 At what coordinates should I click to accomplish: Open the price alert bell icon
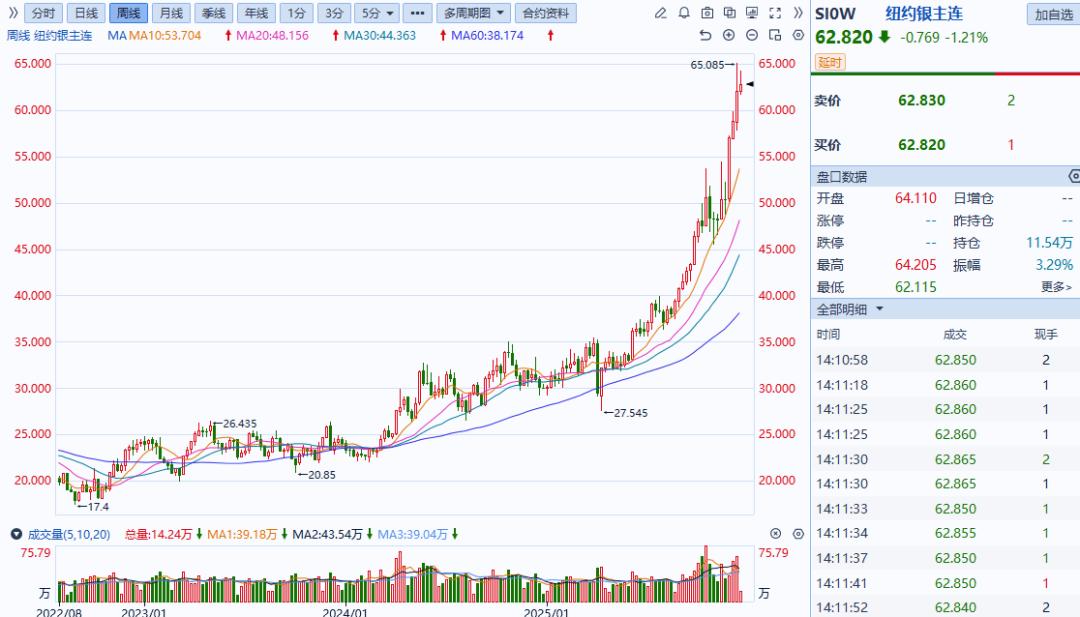click(684, 13)
